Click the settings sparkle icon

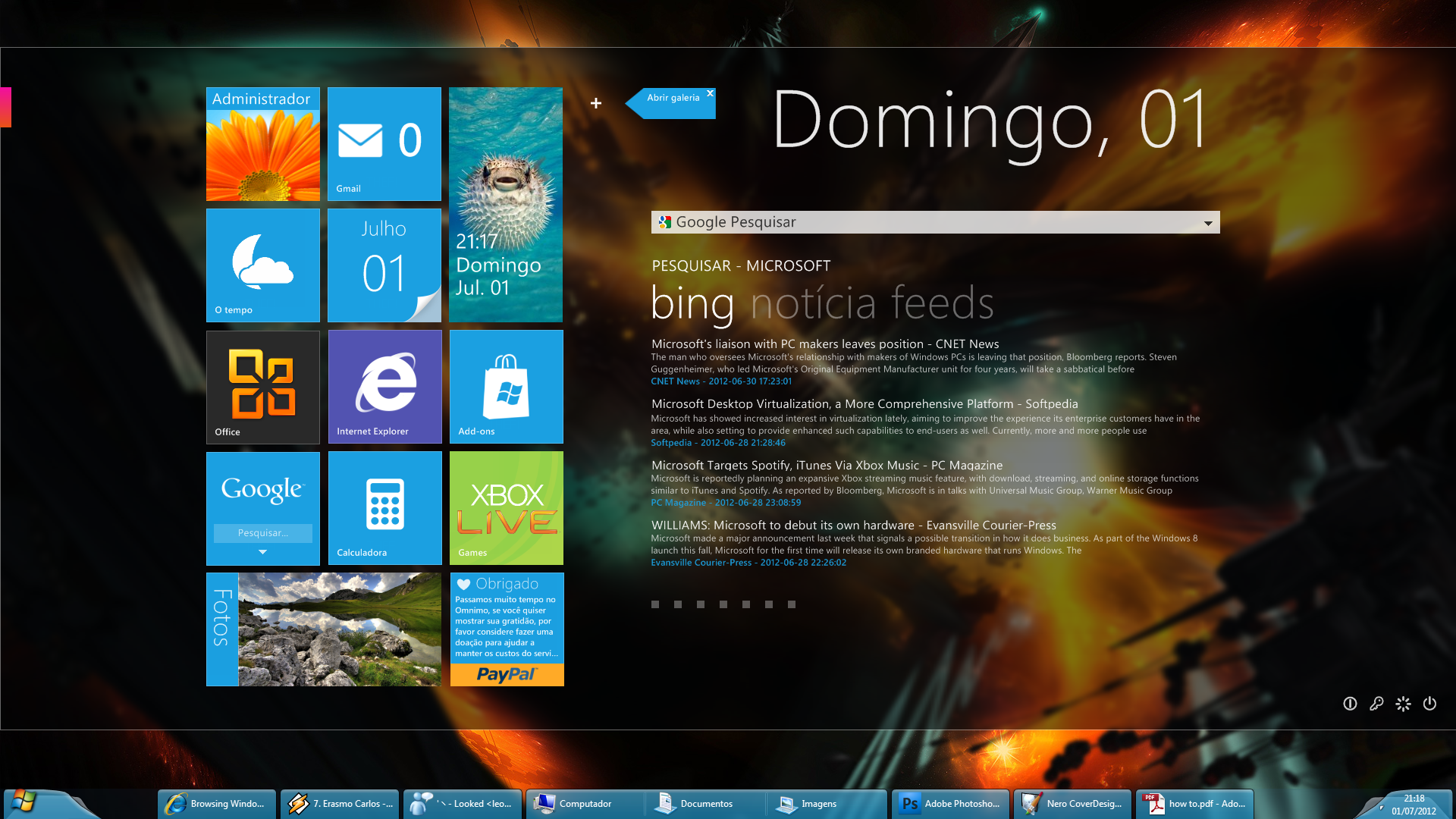(1403, 704)
